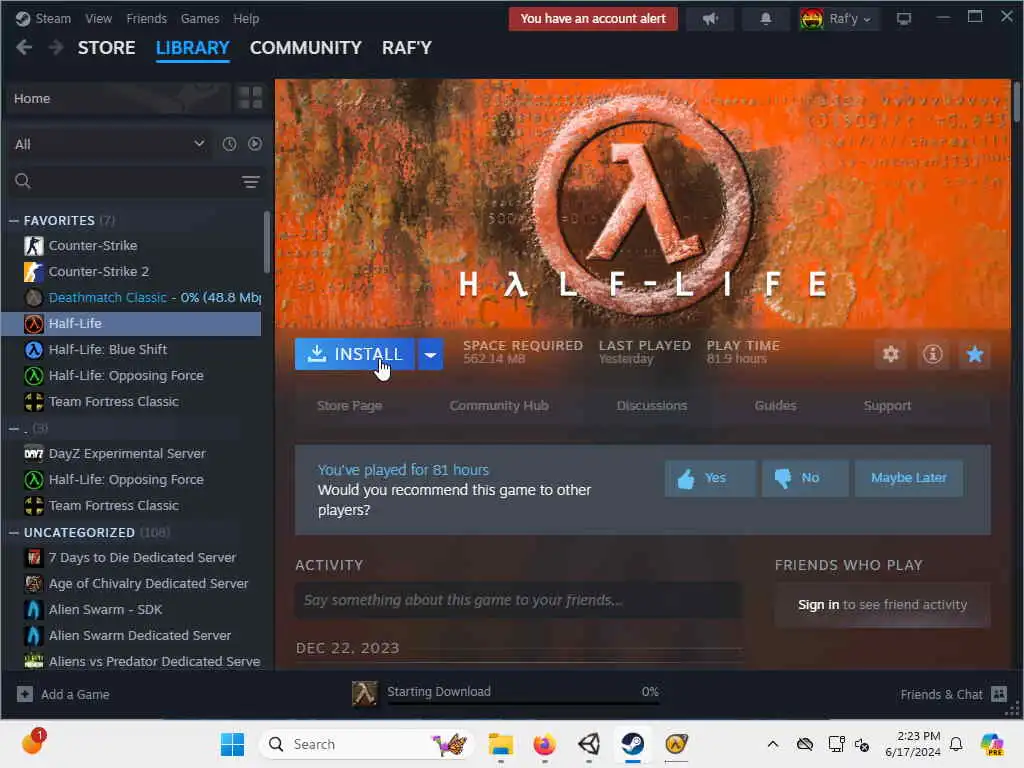Open Firefox from taskbar

[545, 744]
